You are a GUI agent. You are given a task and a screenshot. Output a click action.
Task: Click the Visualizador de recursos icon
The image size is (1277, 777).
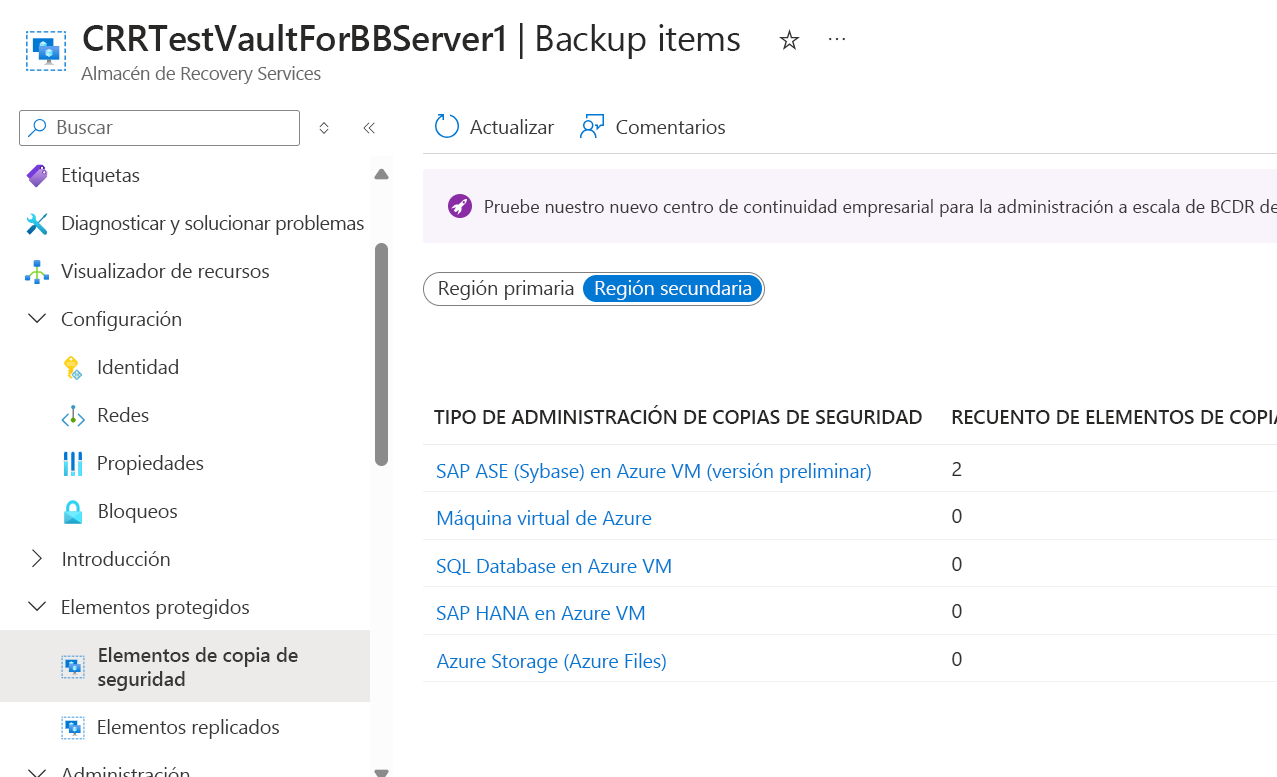[x=37, y=271]
